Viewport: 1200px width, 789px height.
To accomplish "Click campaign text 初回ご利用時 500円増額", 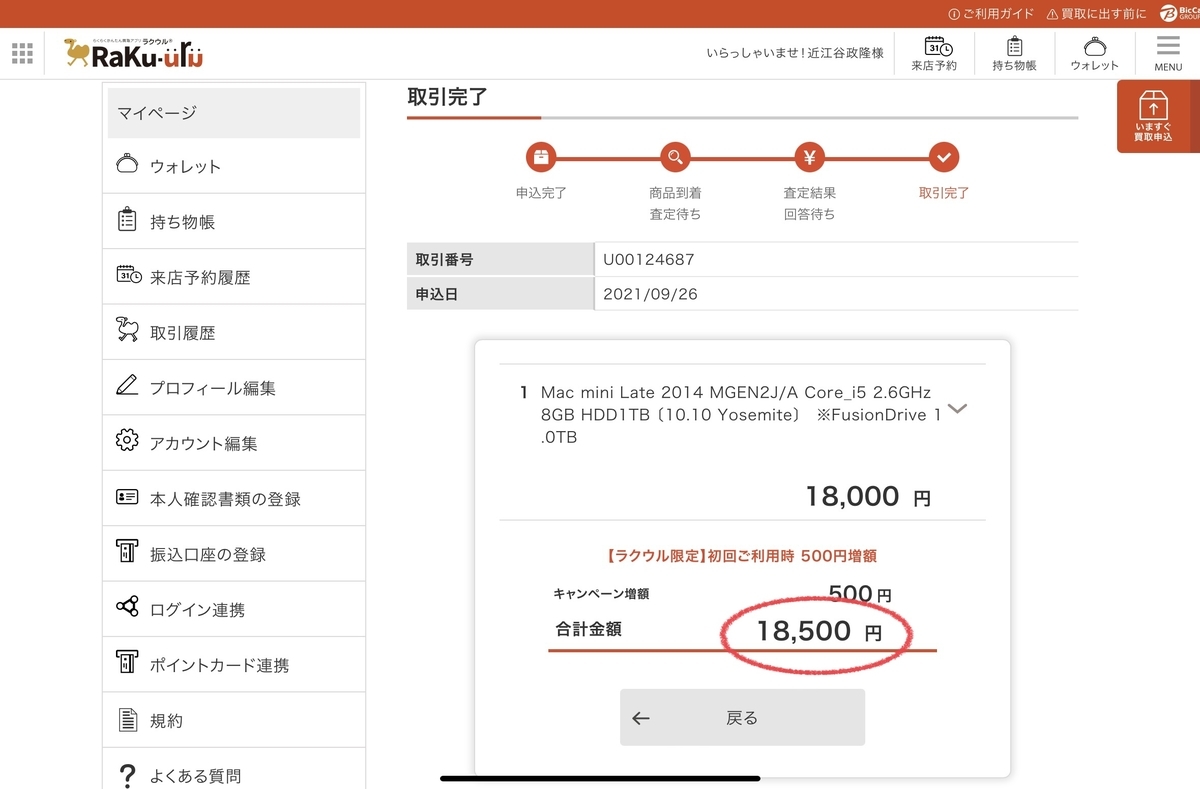I will [741, 555].
